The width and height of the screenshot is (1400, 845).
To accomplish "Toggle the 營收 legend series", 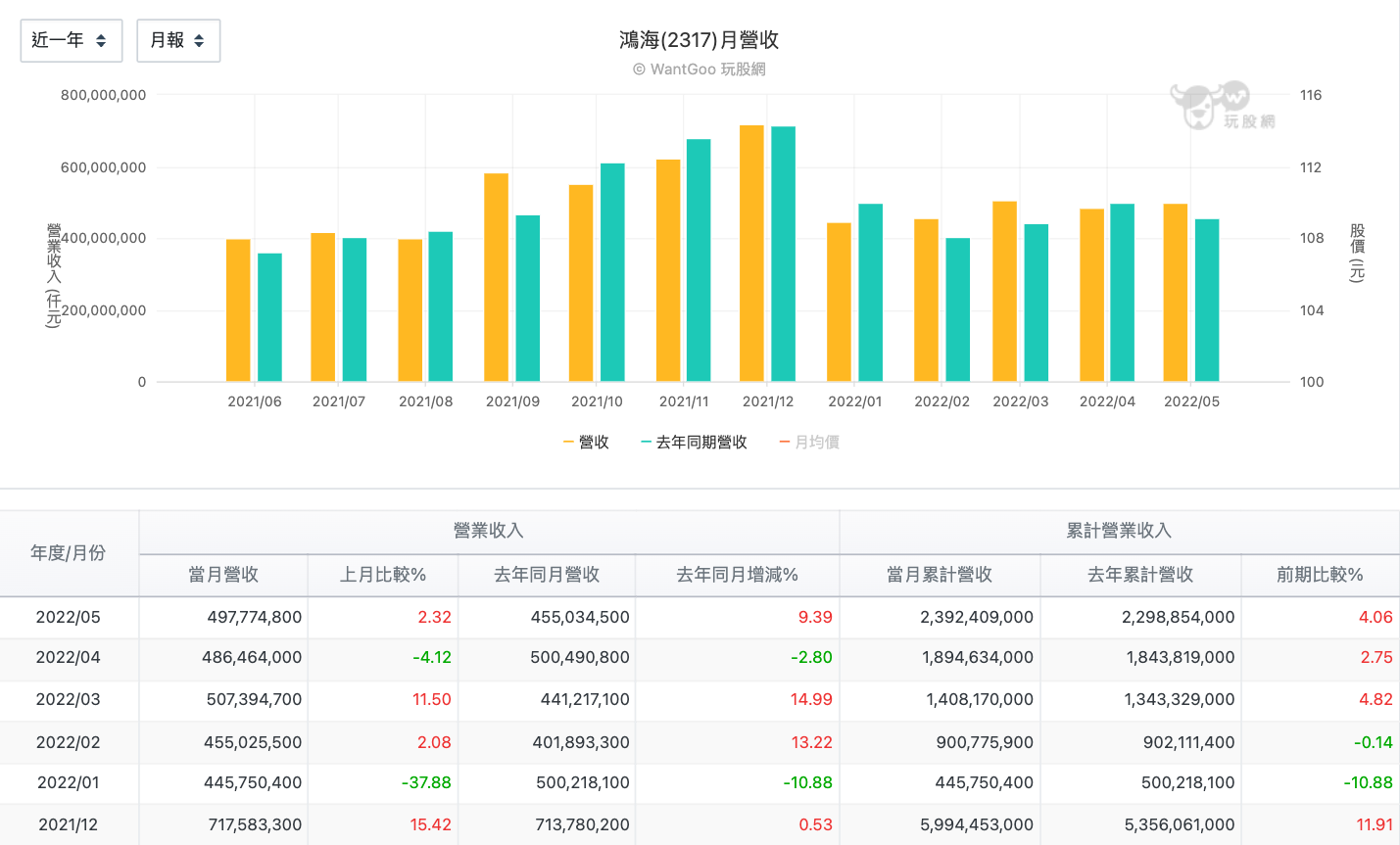I will point(586,443).
